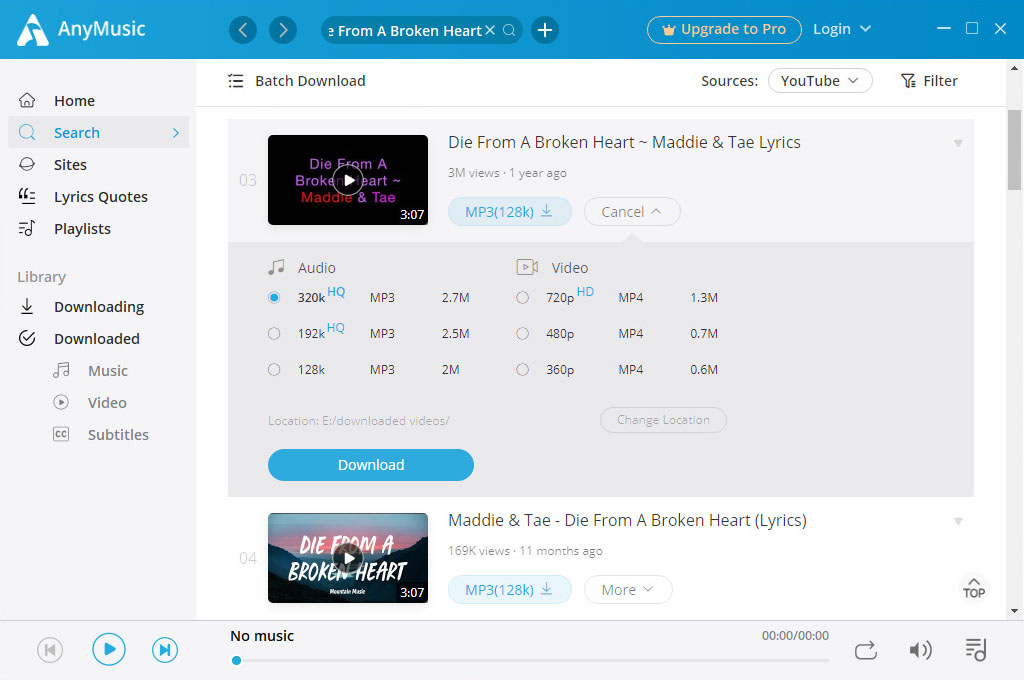Click the Change Location button
The width and height of the screenshot is (1024, 680).
click(x=663, y=420)
